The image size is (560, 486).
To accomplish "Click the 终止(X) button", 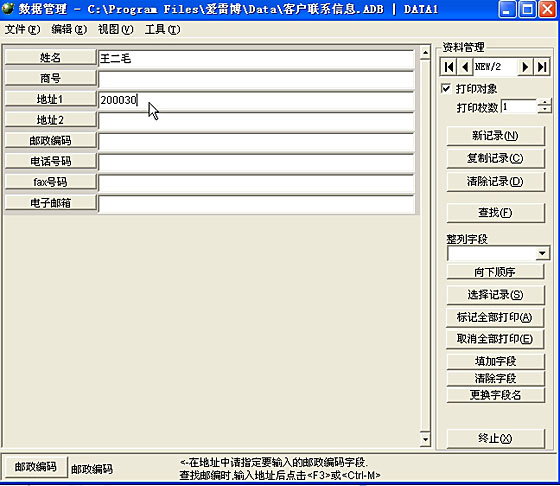I will pyautogui.click(x=495, y=439).
